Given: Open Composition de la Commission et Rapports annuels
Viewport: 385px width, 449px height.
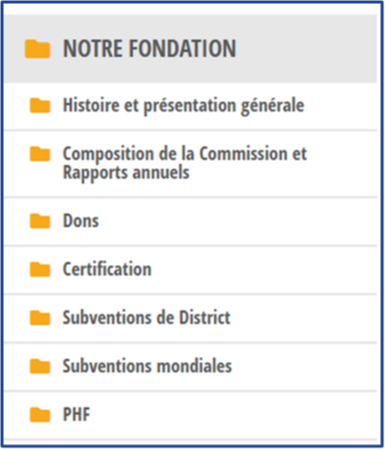Looking at the screenshot, I should [185, 163].
